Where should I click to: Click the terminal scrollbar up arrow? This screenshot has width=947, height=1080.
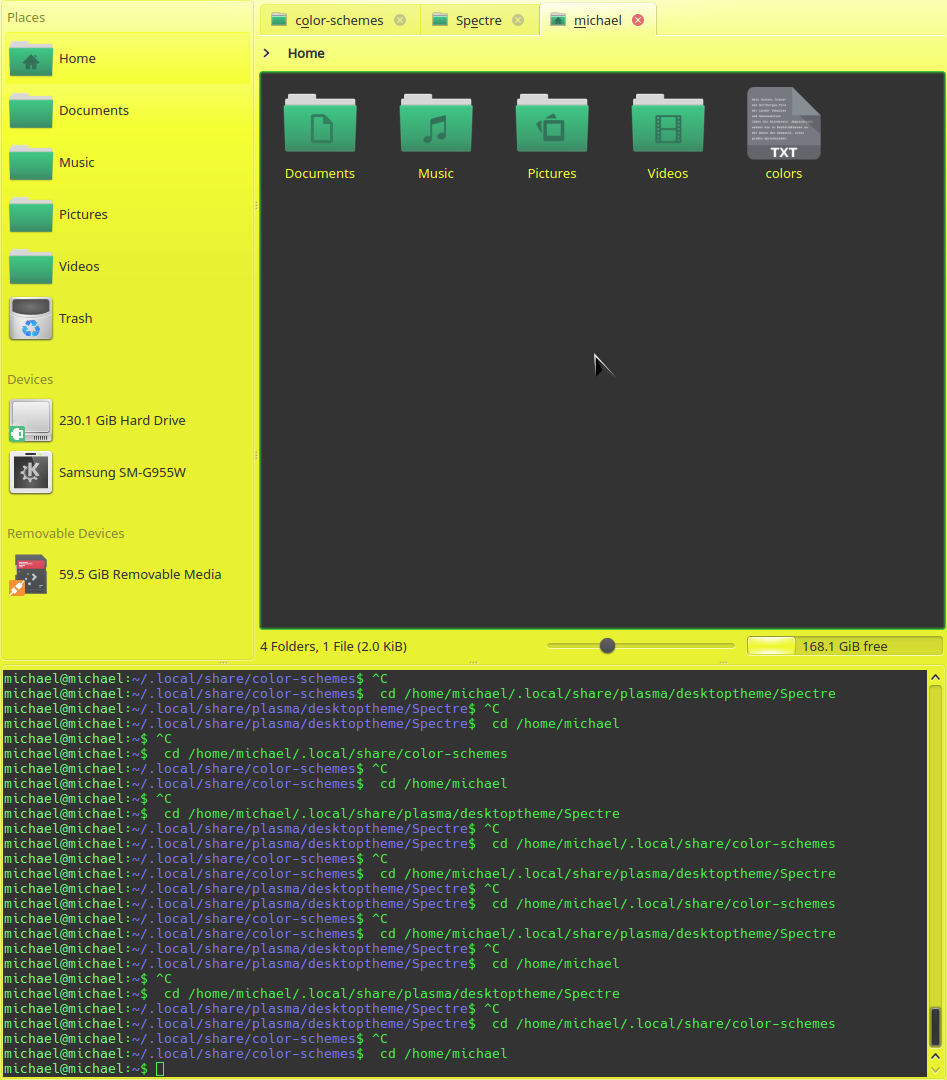[935, 678]
